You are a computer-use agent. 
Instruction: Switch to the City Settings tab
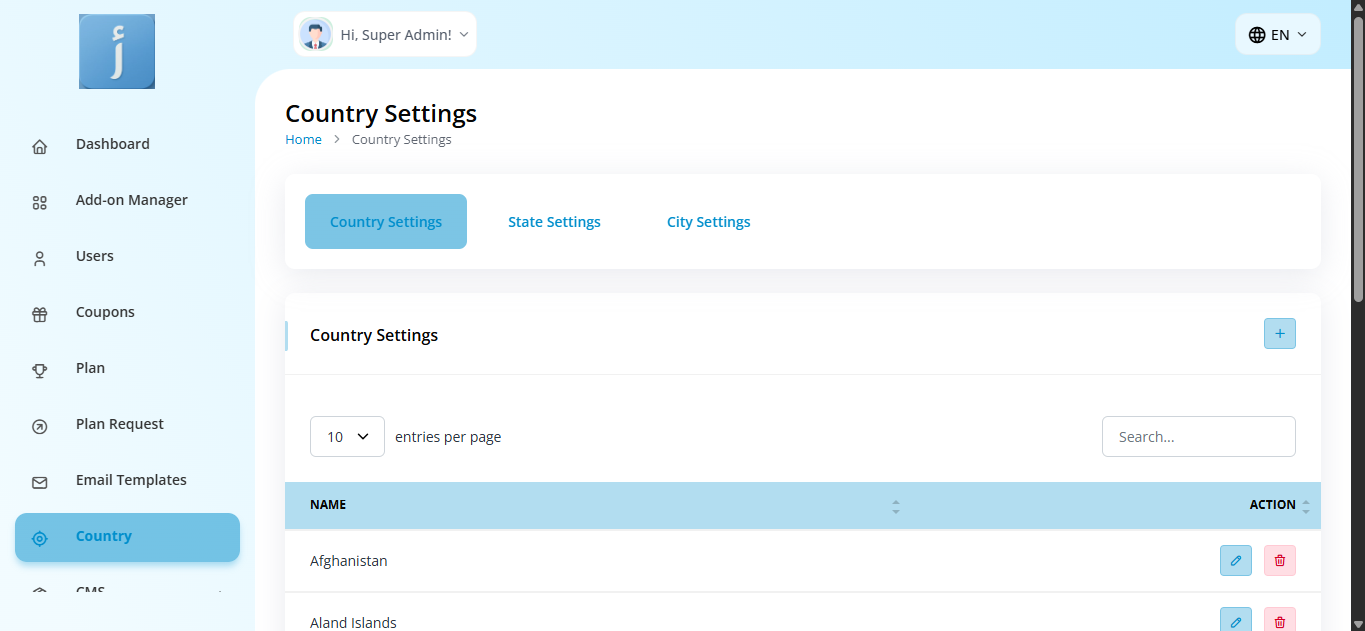click(x=708, y=222)
